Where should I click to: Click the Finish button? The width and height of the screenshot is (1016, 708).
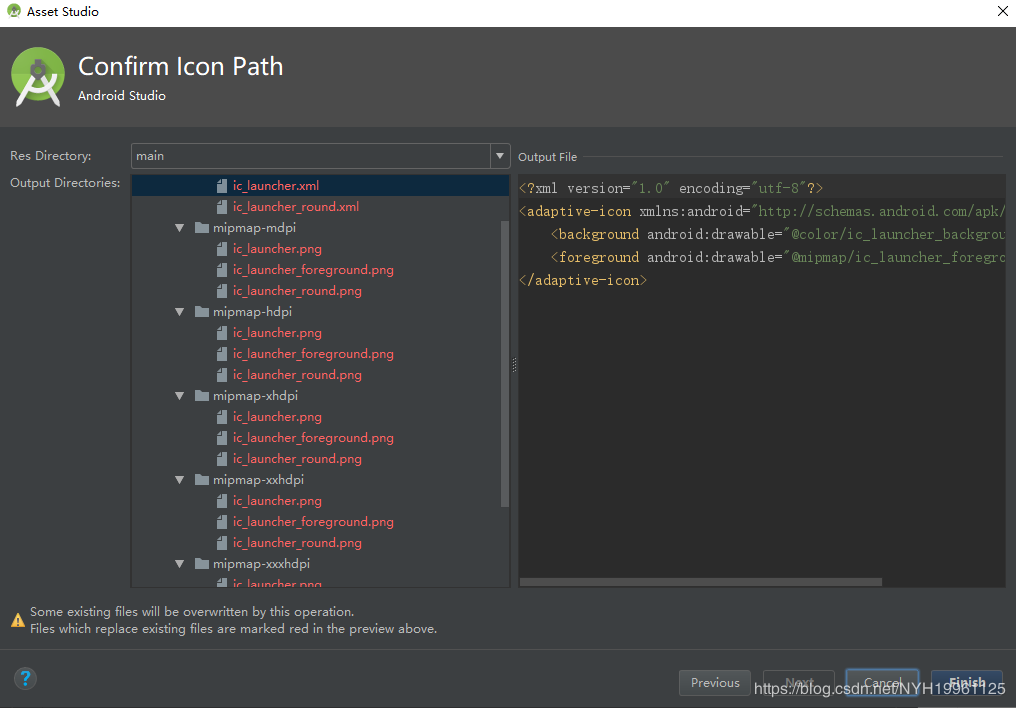coord(966,683)
